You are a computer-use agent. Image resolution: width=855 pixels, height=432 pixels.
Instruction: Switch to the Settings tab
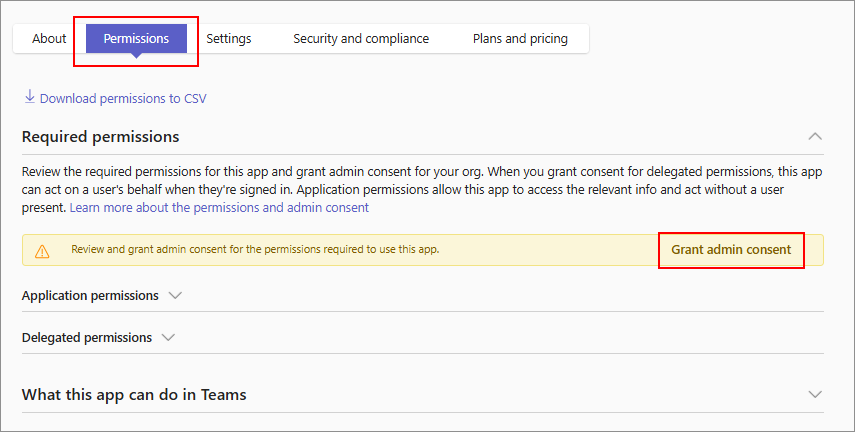click(228, 39)
